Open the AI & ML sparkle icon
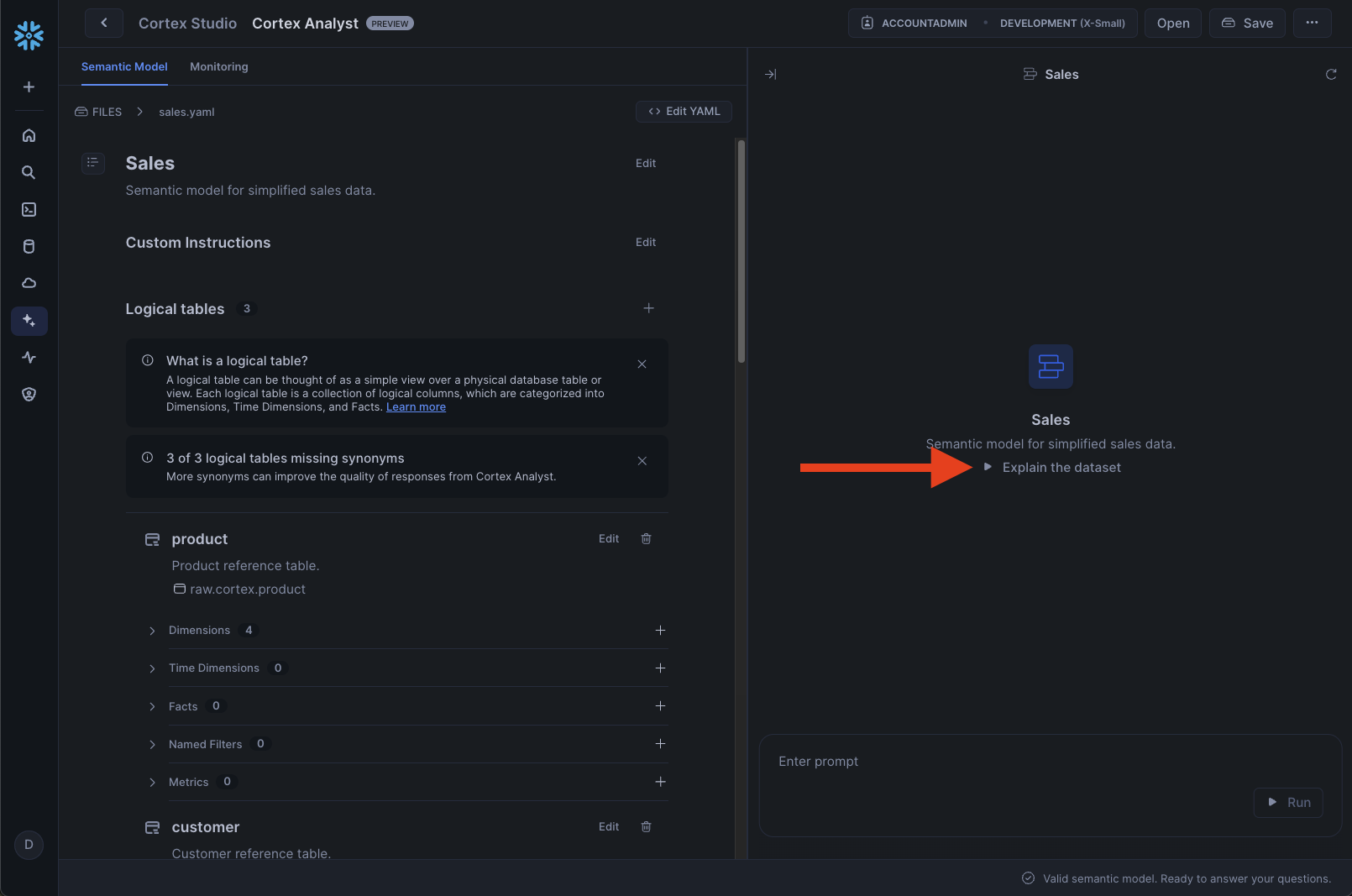The height and width of the screenshot is (896, 1352). 29,320
